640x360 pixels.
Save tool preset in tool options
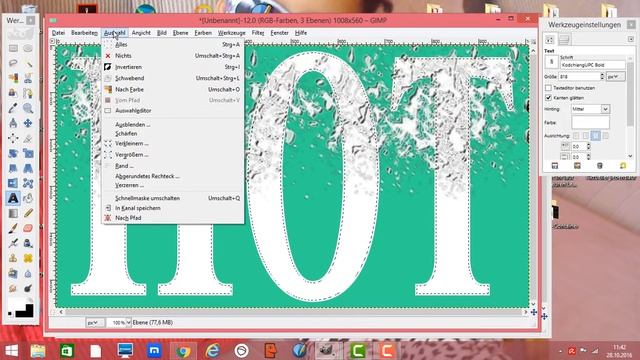coord(555,166)
